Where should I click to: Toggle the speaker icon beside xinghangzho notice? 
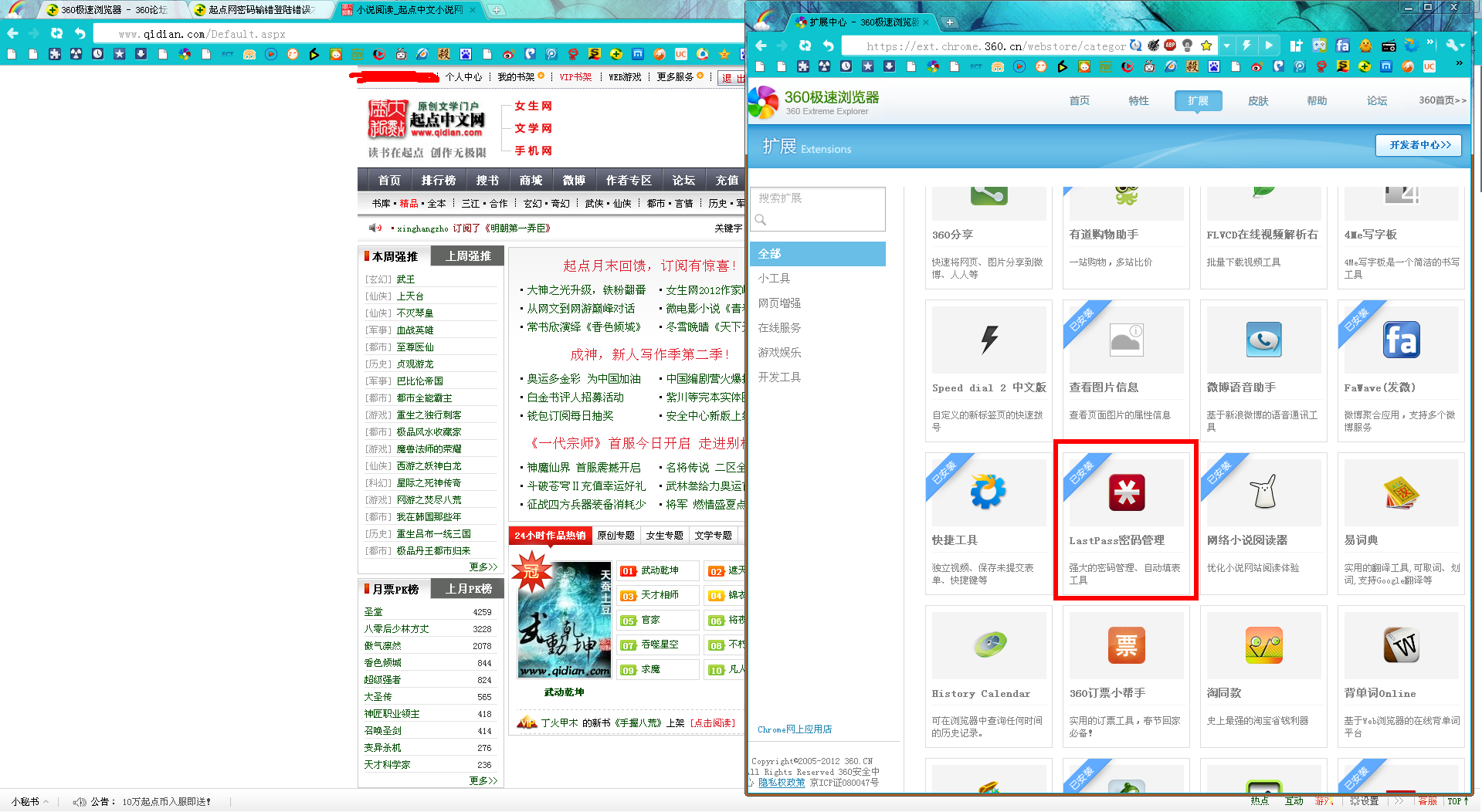click(375, 228)
